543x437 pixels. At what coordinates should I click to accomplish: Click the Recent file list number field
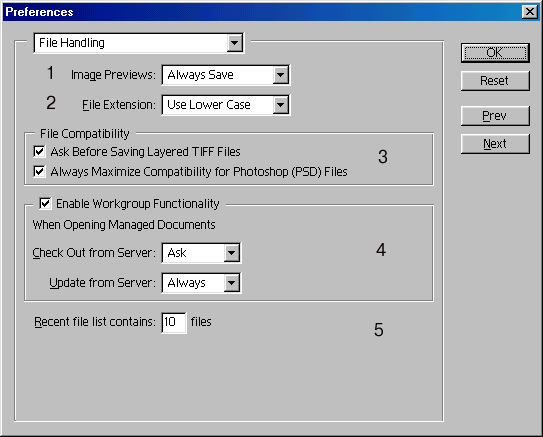coord(174,322)
